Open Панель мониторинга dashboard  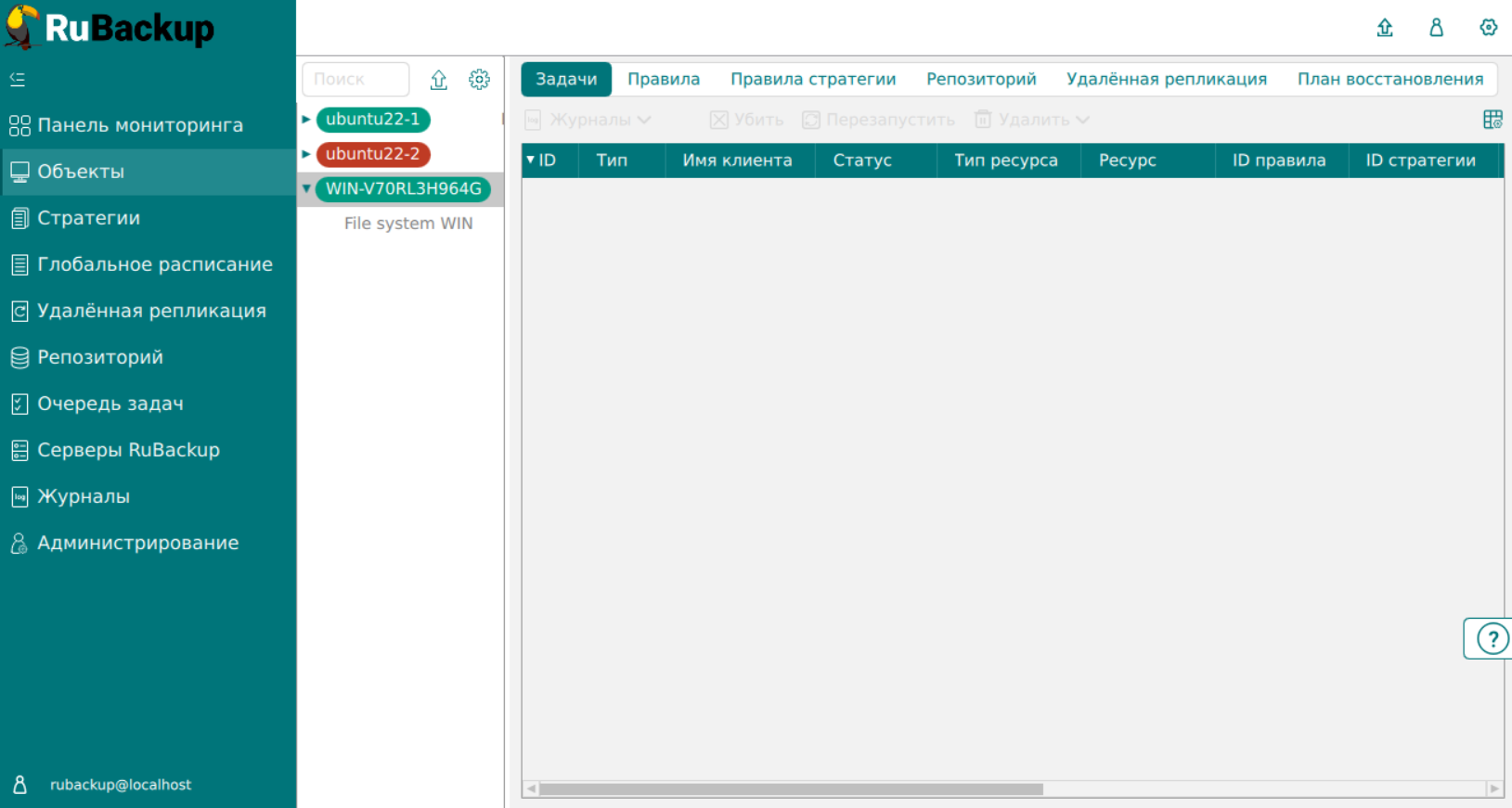(x=139, y=125)
